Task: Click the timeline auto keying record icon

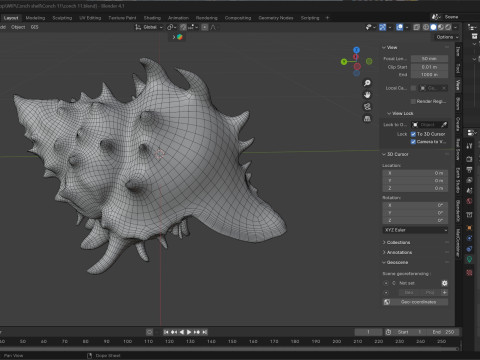Action: (149, 332)
